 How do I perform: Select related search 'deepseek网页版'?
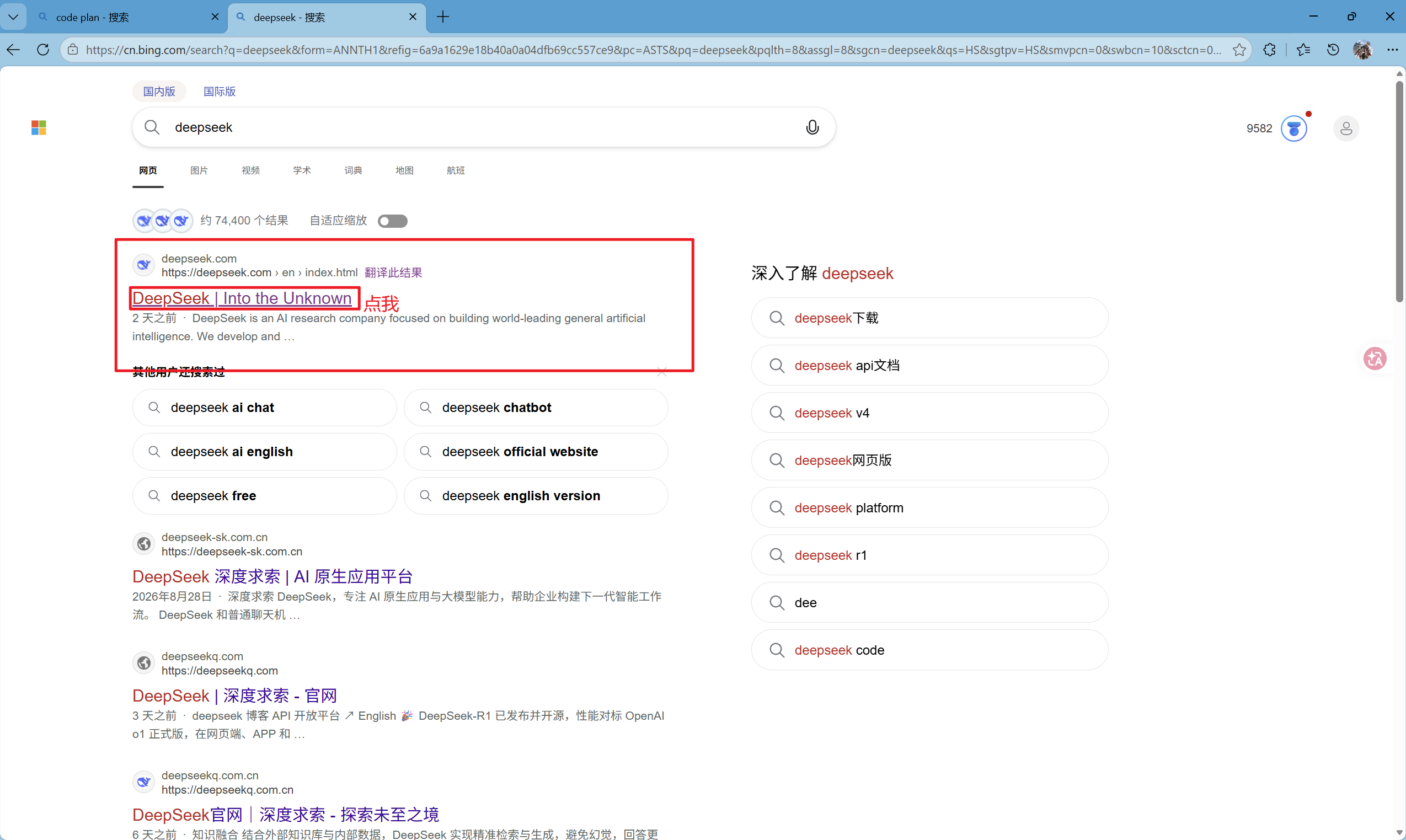(x=929, y=460)
